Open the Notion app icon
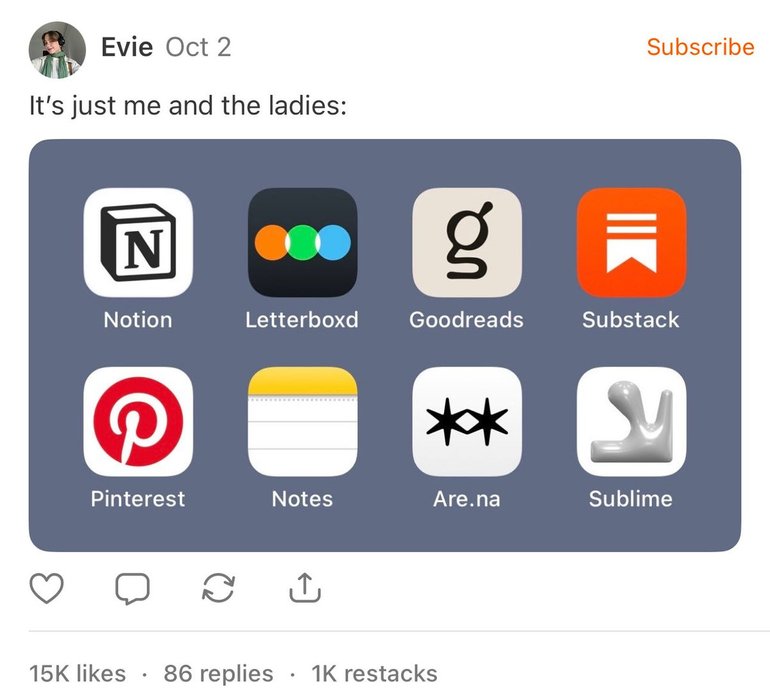770x700 pixels. click(x=138, y=242)
